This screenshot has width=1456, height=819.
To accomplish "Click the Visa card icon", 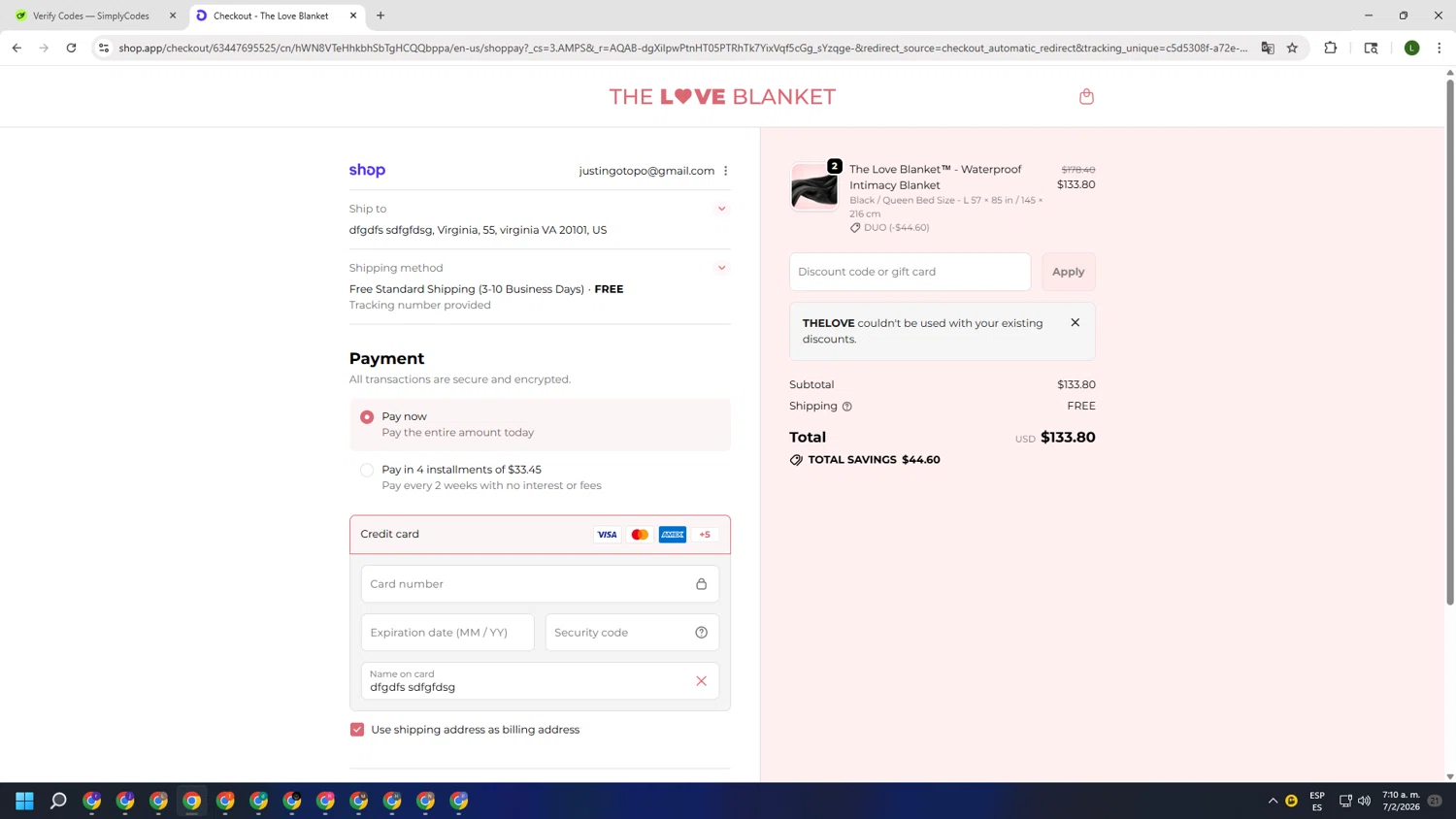I will pyautogui.click(x=607, y=535).
